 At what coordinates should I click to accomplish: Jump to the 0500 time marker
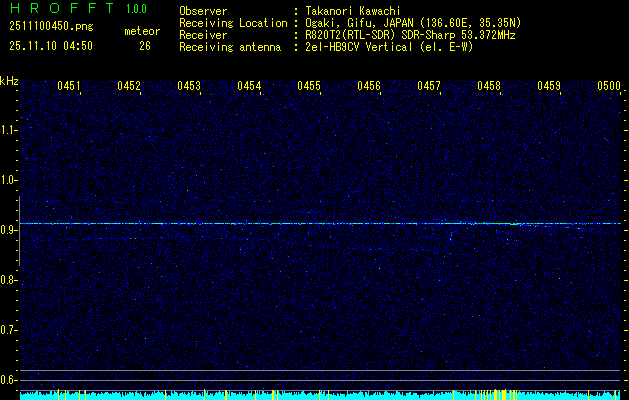click(609, 87)
